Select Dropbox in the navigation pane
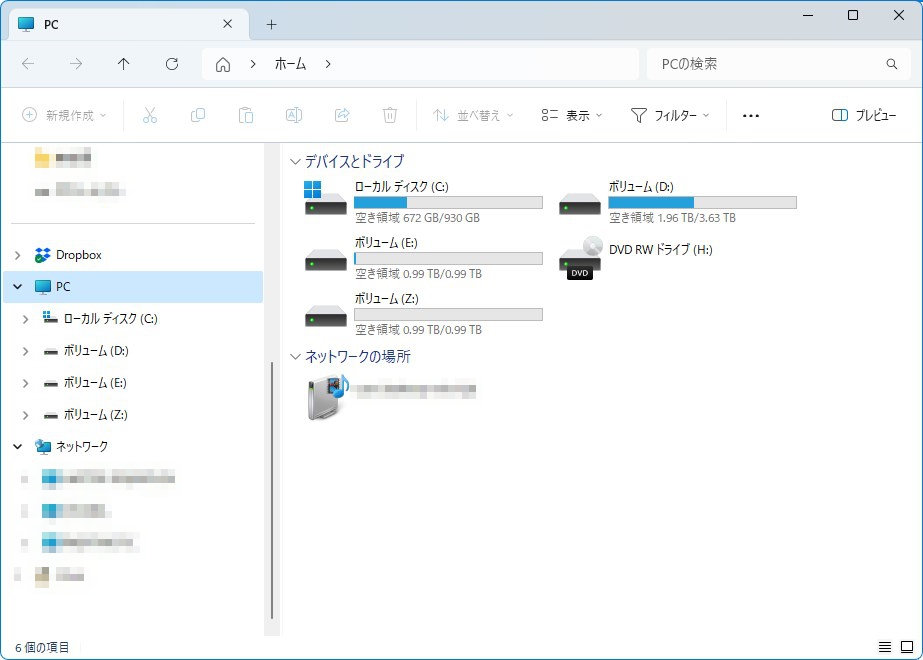 (x=78, y=255)
